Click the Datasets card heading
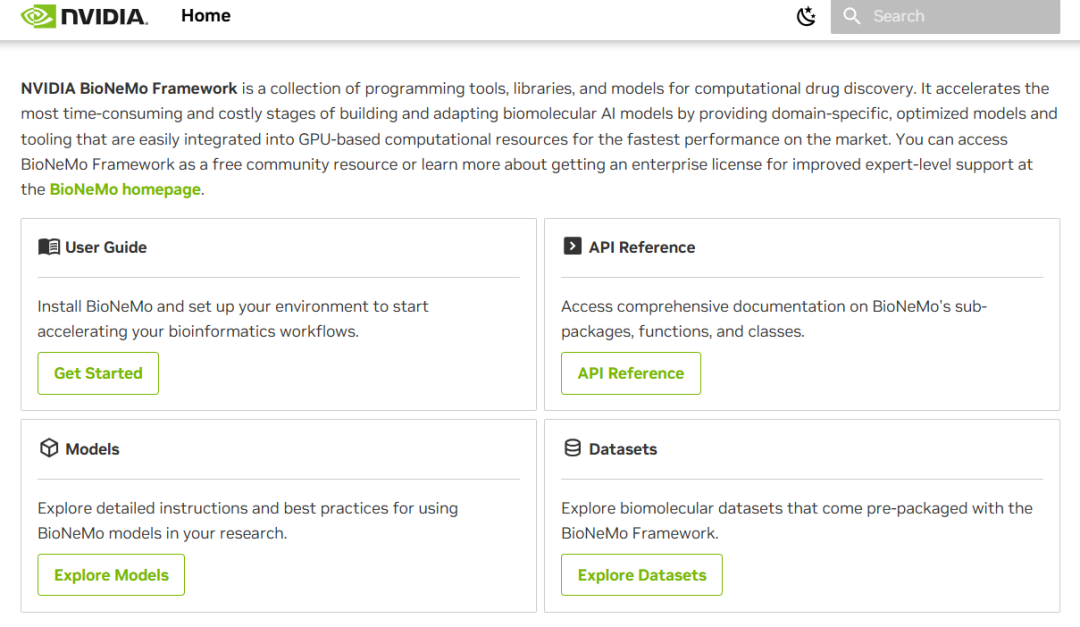 point(623,449)
